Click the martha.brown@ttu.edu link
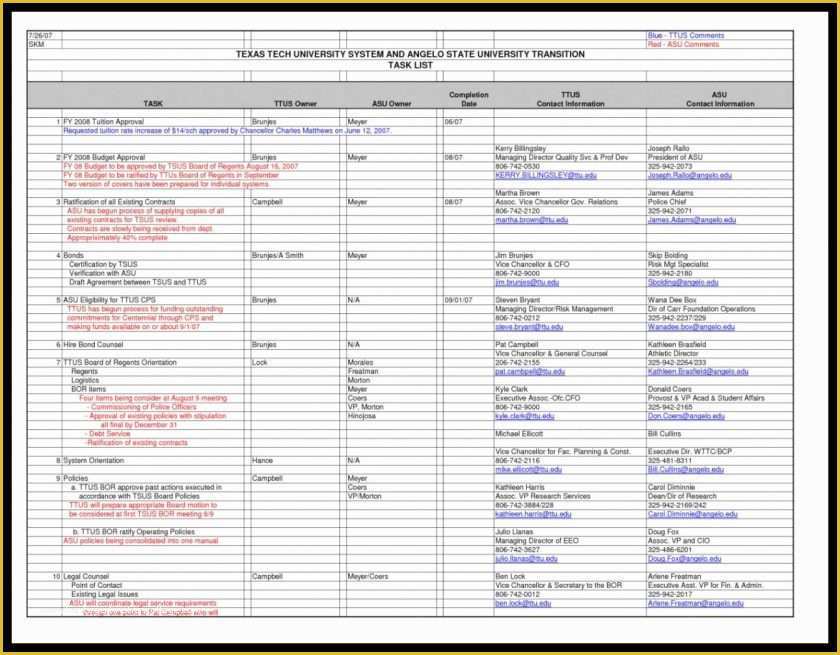 (x=531, y=220)
